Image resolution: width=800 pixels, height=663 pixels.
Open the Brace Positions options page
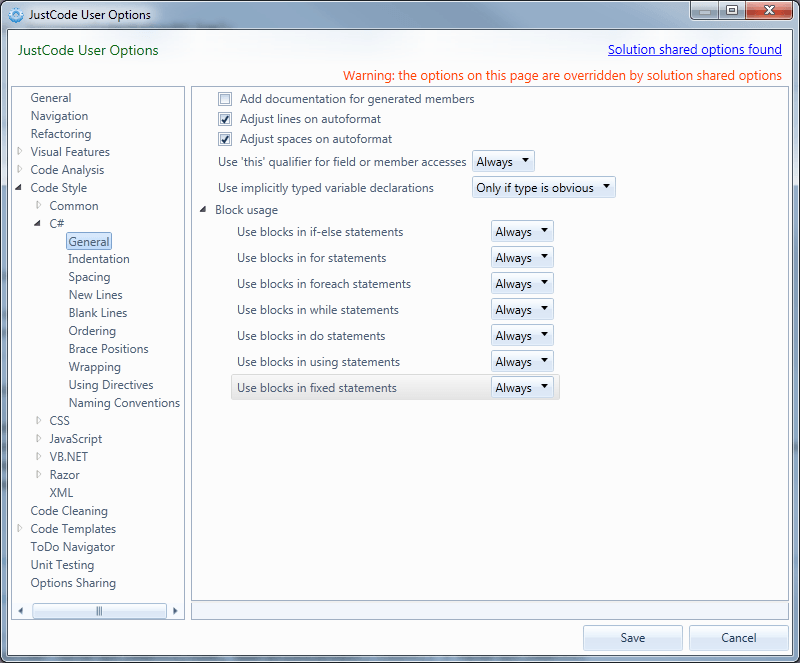tap(109, 349)
